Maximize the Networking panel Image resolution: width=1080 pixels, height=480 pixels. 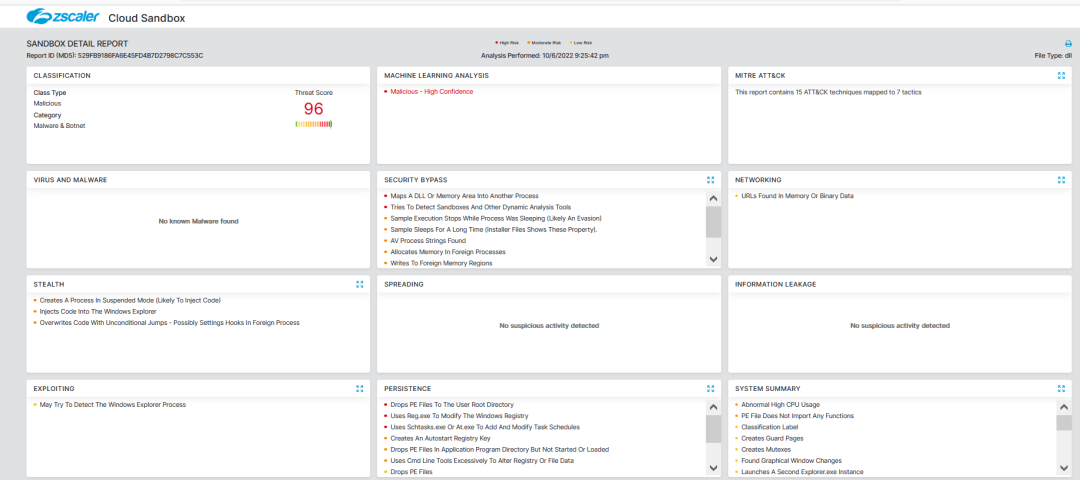[x=1061, y=180]
